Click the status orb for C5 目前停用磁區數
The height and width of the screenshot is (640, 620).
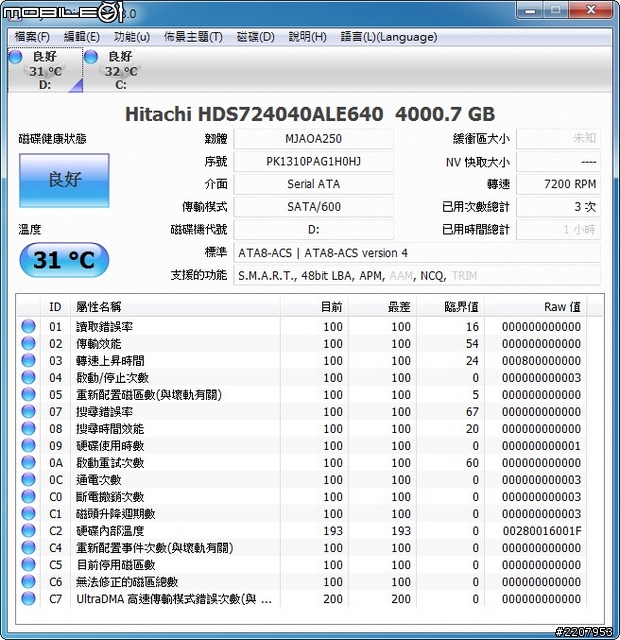tap(28, 565)
